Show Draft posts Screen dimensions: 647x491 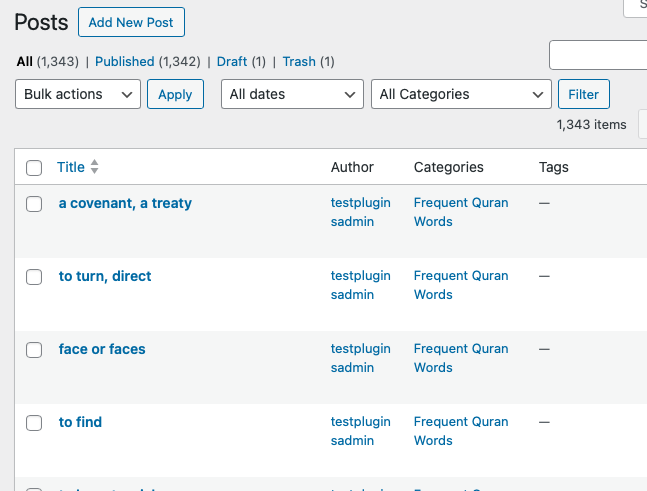(x=232, y=61)
